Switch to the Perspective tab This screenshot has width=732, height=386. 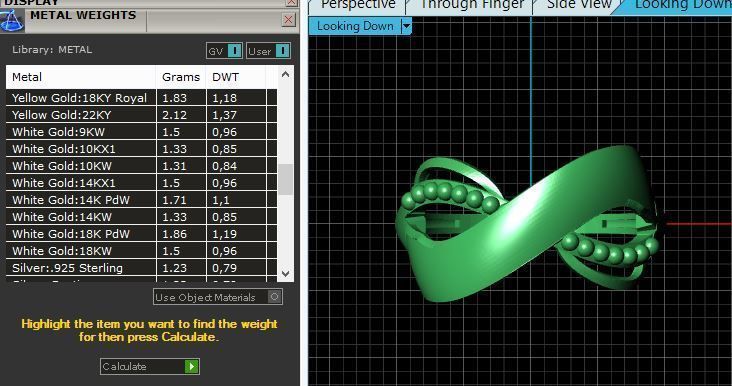358,6
